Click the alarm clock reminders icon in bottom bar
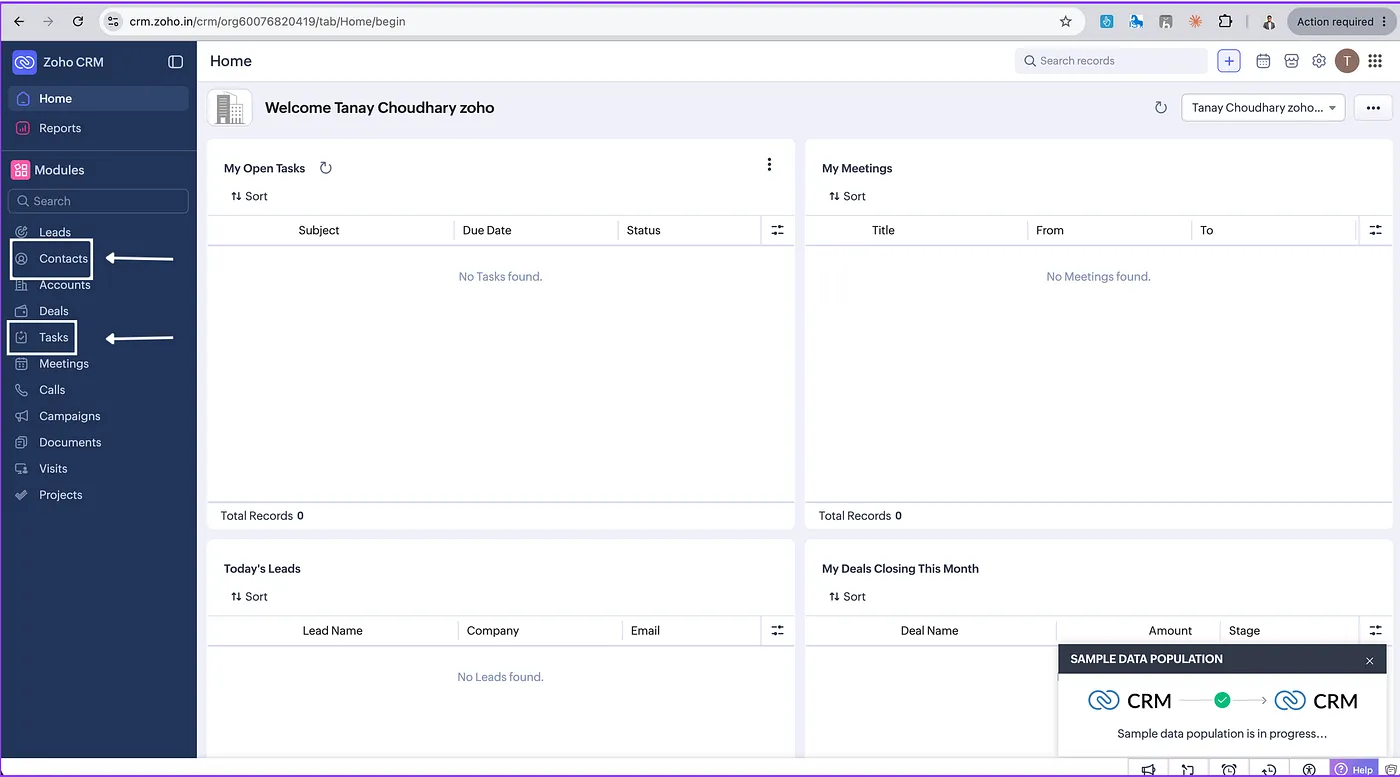This screenshot has width=1400, height=777. pos(1229,769)
